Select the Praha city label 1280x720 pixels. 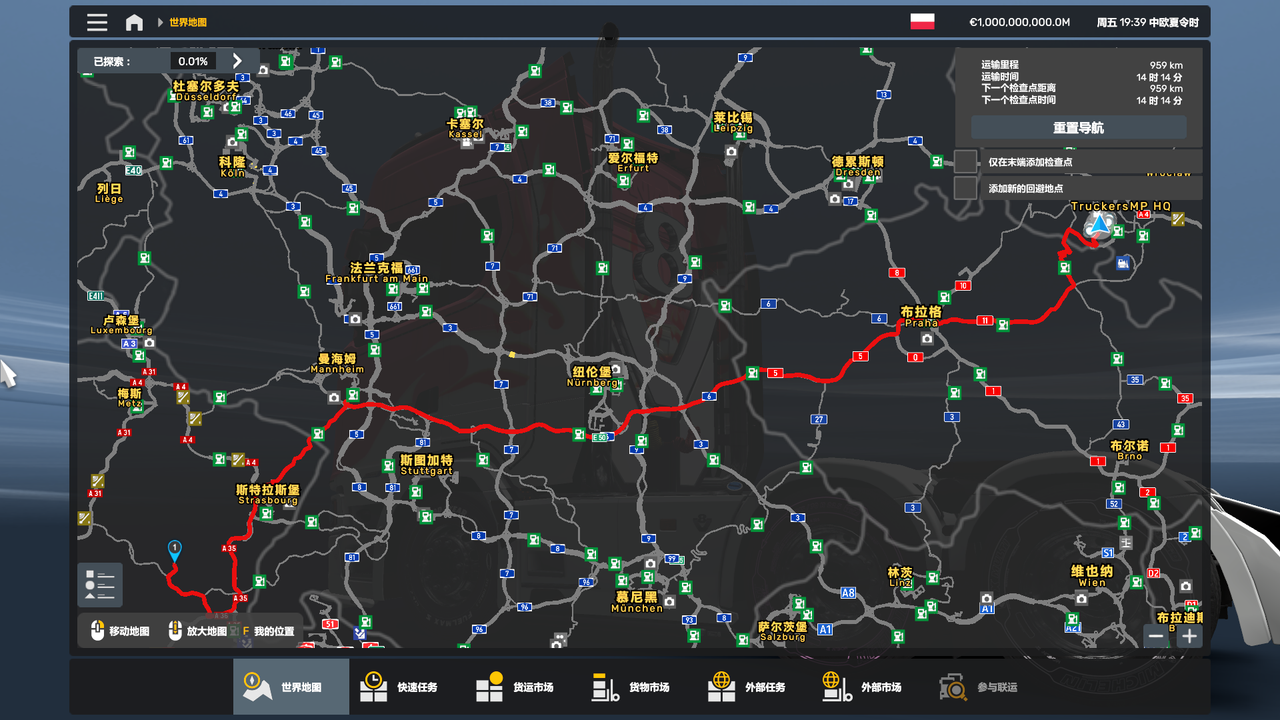pos(921,317)
